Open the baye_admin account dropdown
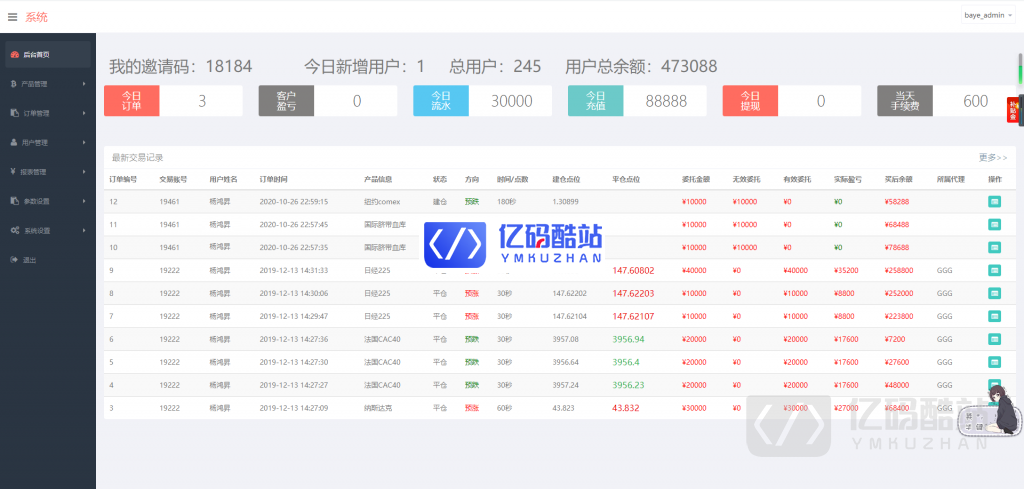 [x=988, y=14]
